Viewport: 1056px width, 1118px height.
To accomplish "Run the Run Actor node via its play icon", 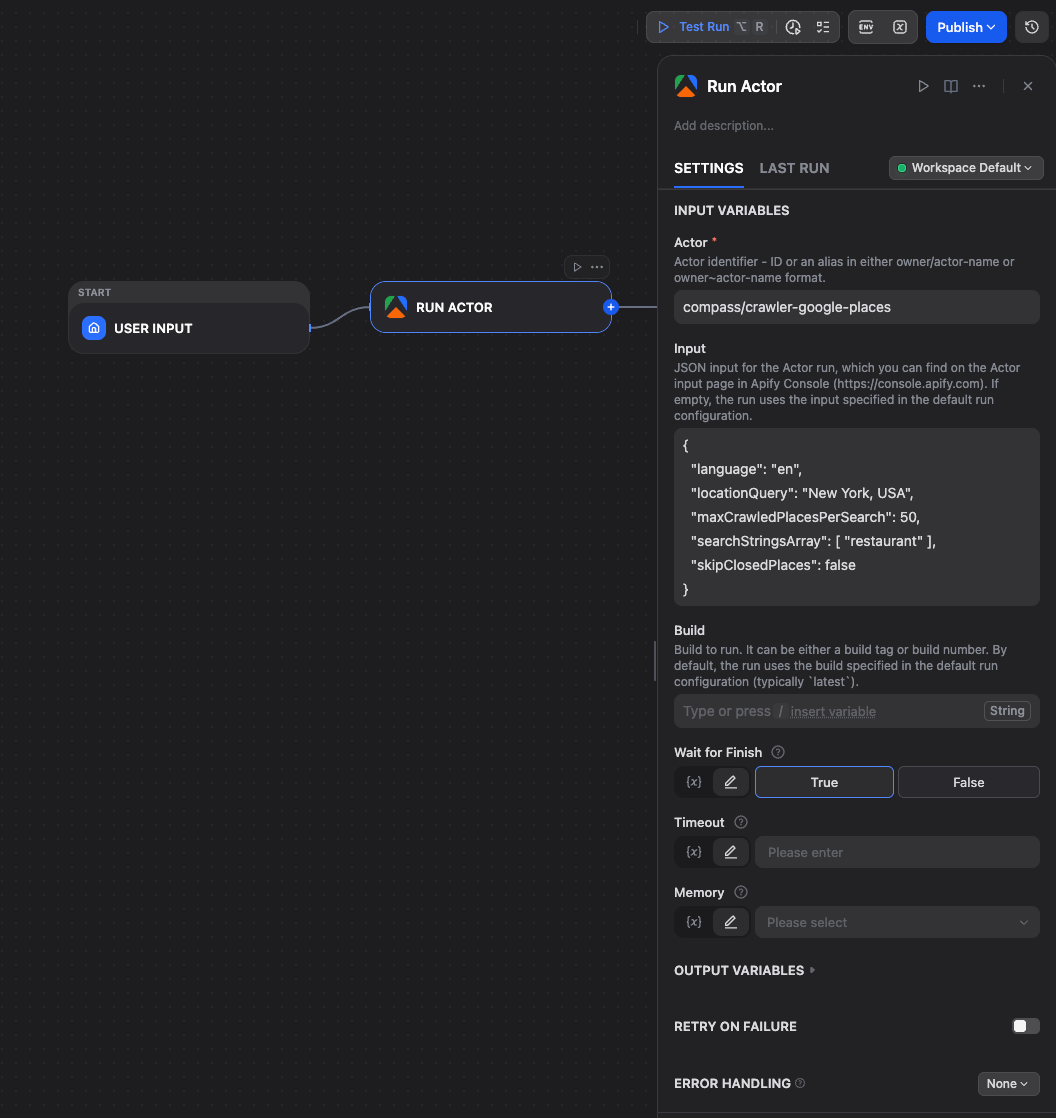I will 923,86.
